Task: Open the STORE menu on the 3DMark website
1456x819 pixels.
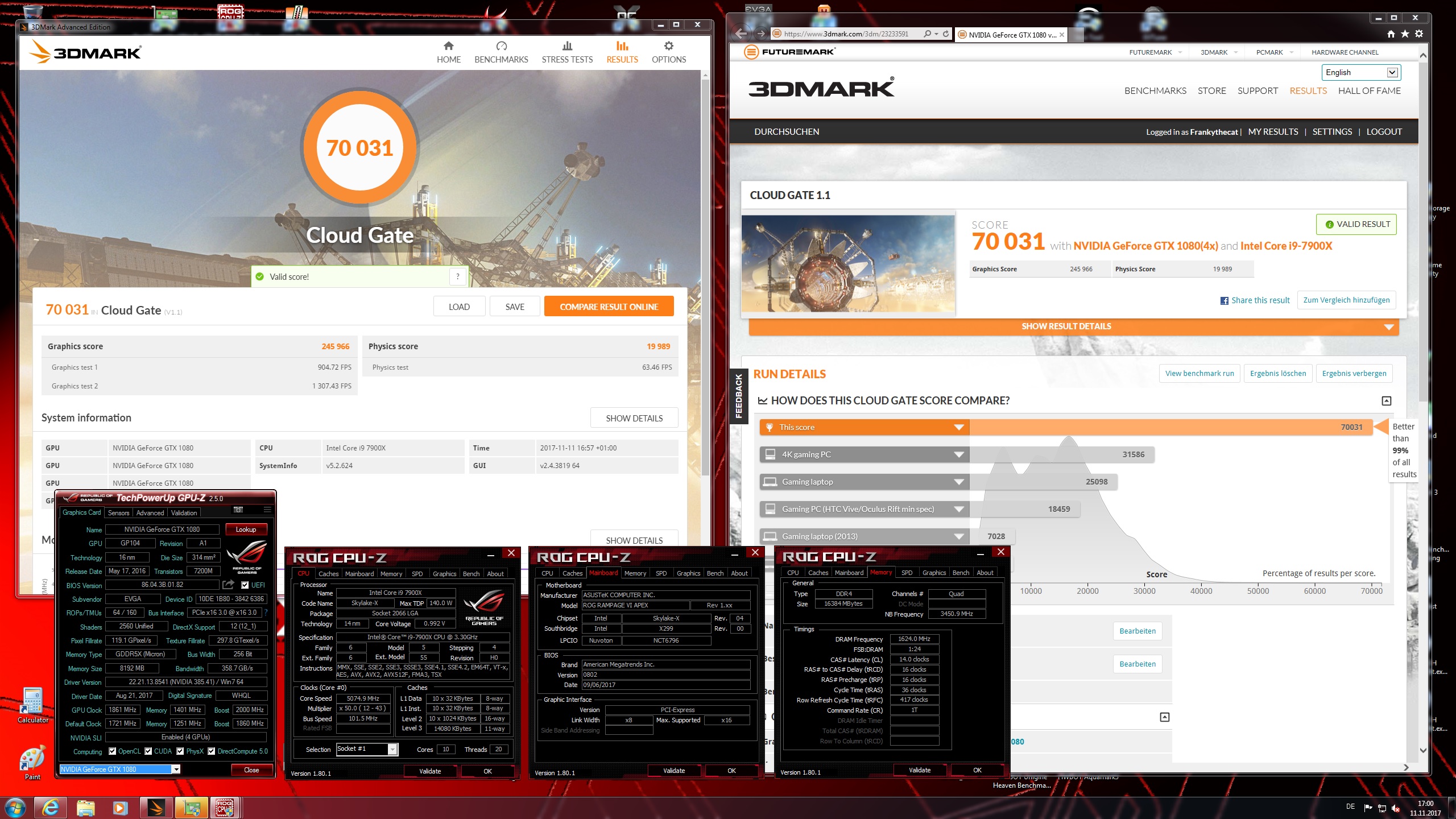Action: pyautogui.click(x=1211, y=90)
